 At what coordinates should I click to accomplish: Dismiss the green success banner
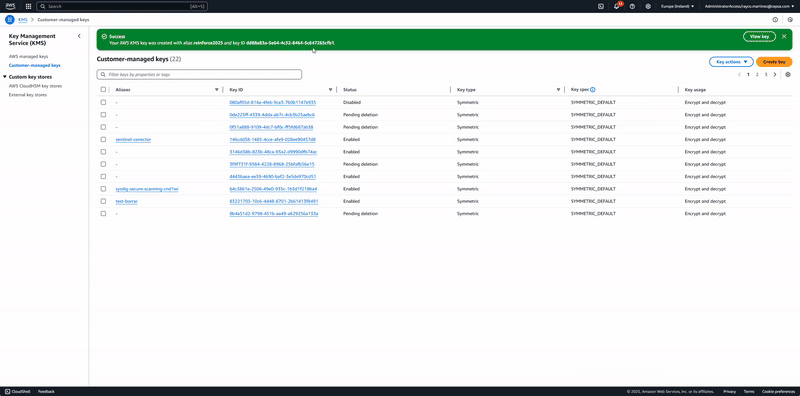[784, 36]
